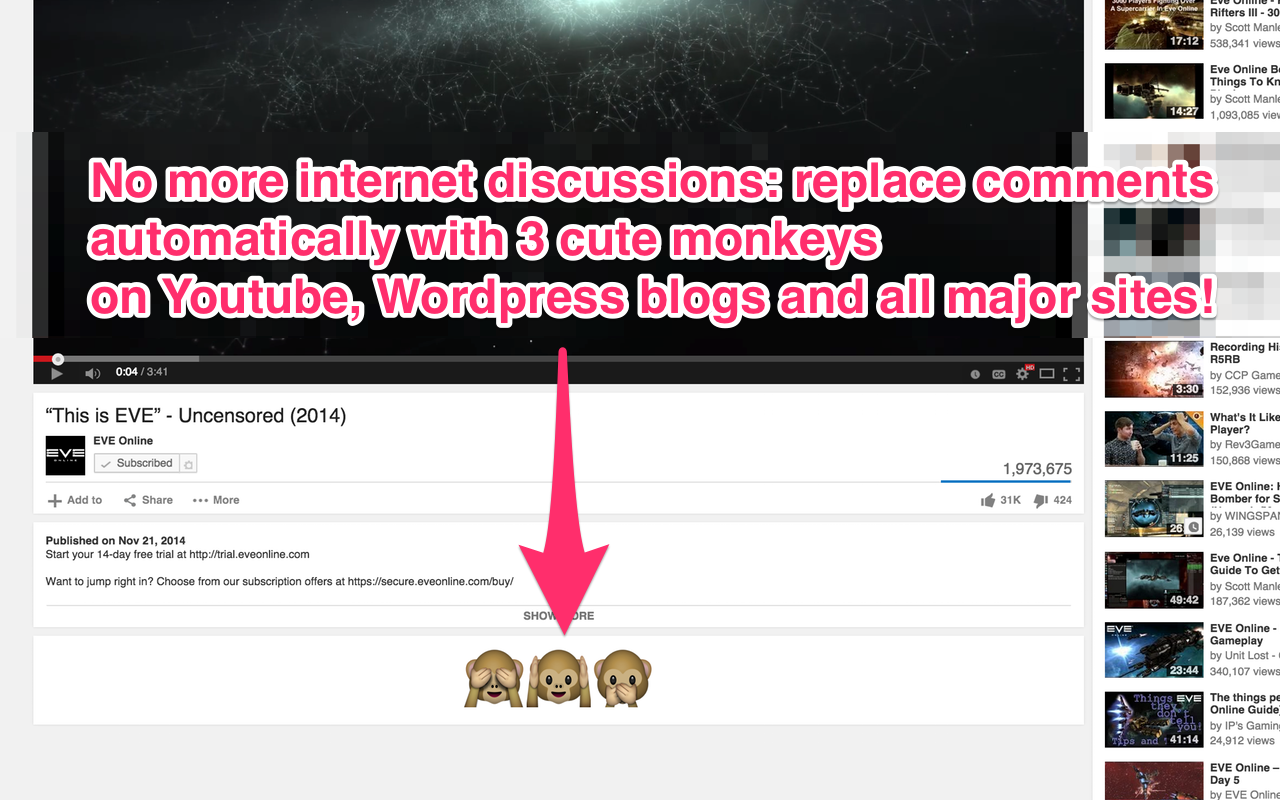This screenshot has height=800, width=1280.
Task: Open "Recording" R5RB video title
Action: click(x=1245, y=353)
